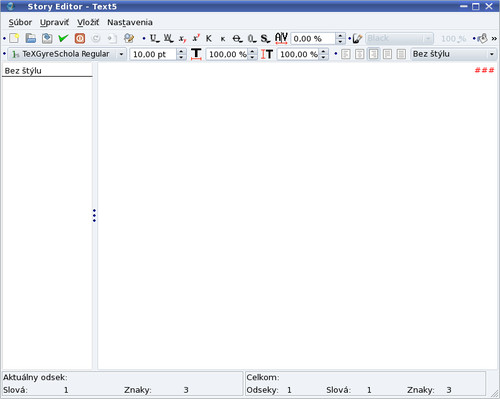Click the Save to file icon

tap(47, 38)
